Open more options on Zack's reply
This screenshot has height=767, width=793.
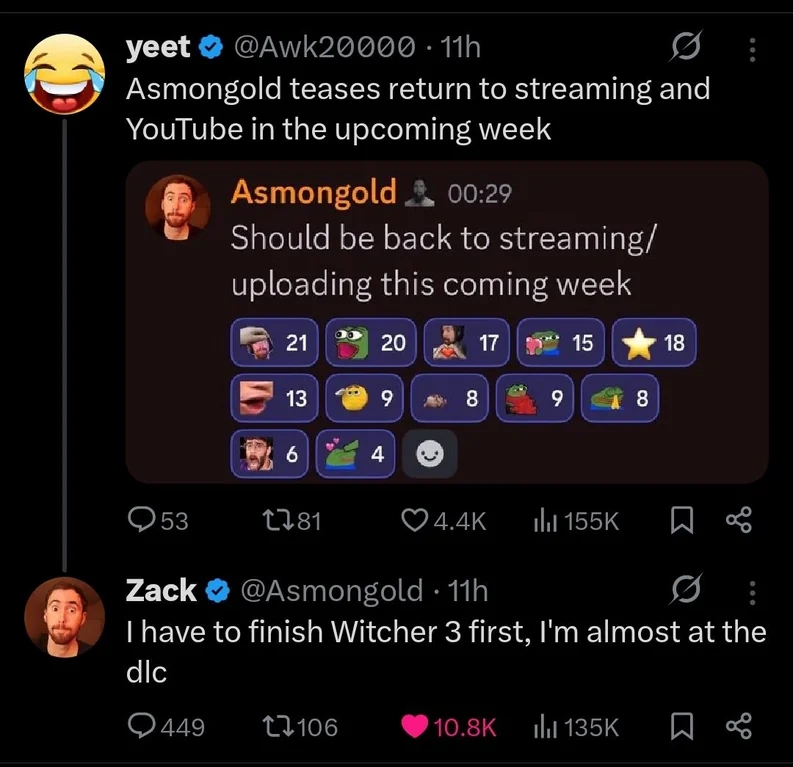click(752, 593)
